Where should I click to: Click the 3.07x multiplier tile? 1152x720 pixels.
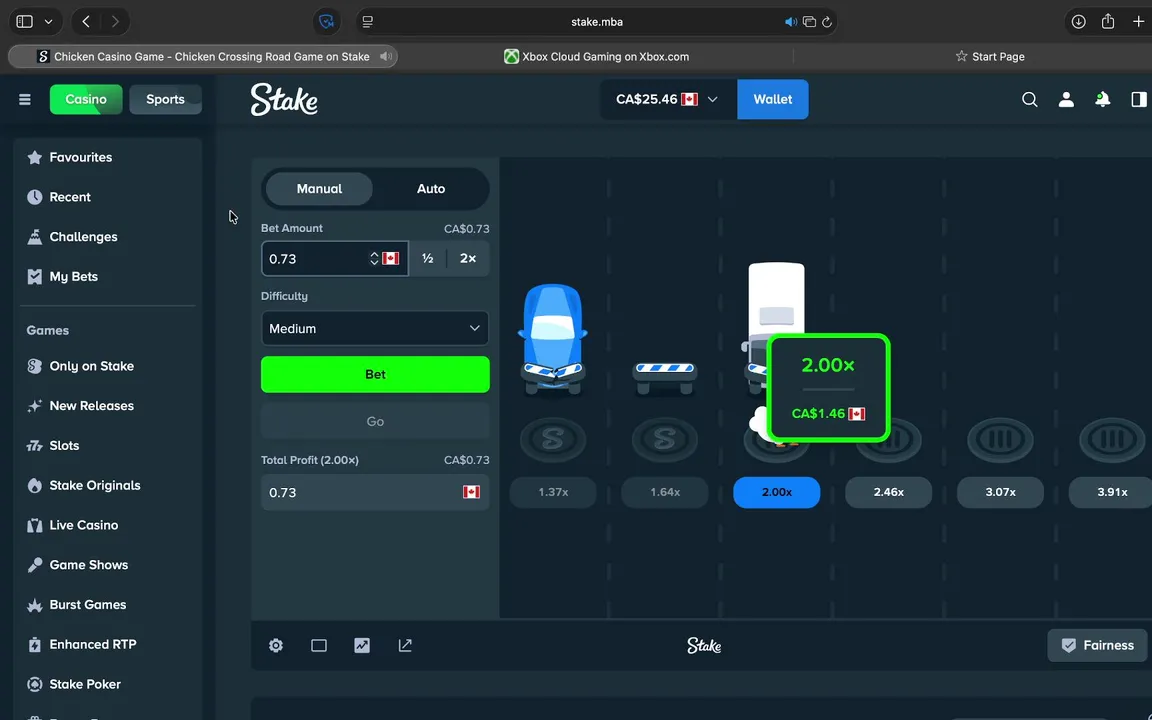coord(1000,492)
